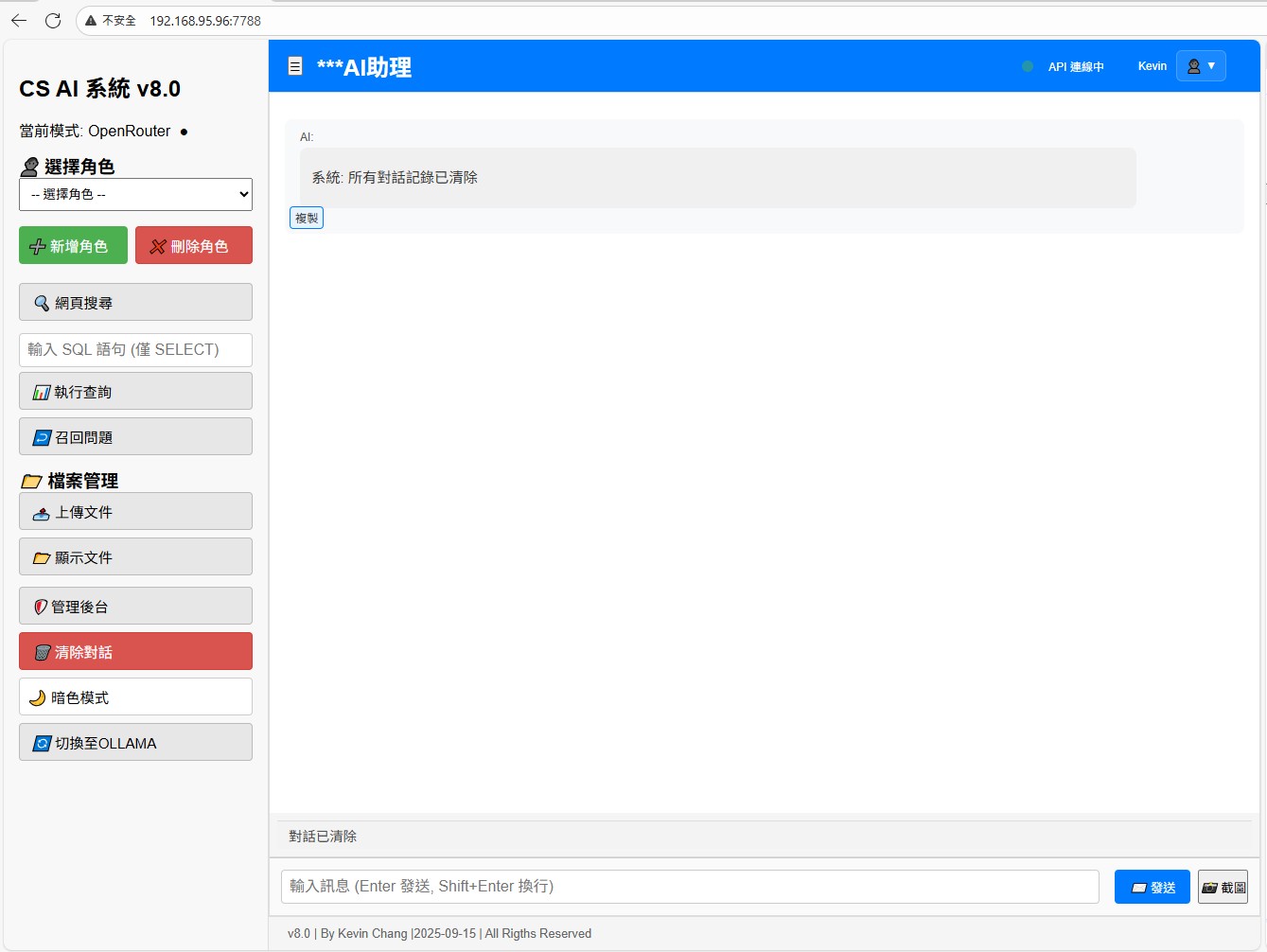
Task: Click the Kevin username label
Action: (x=1153, y=66)
